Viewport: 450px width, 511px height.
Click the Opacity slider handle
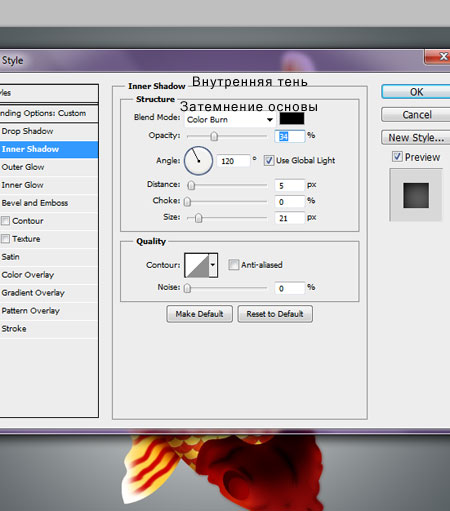coord(214,136)
